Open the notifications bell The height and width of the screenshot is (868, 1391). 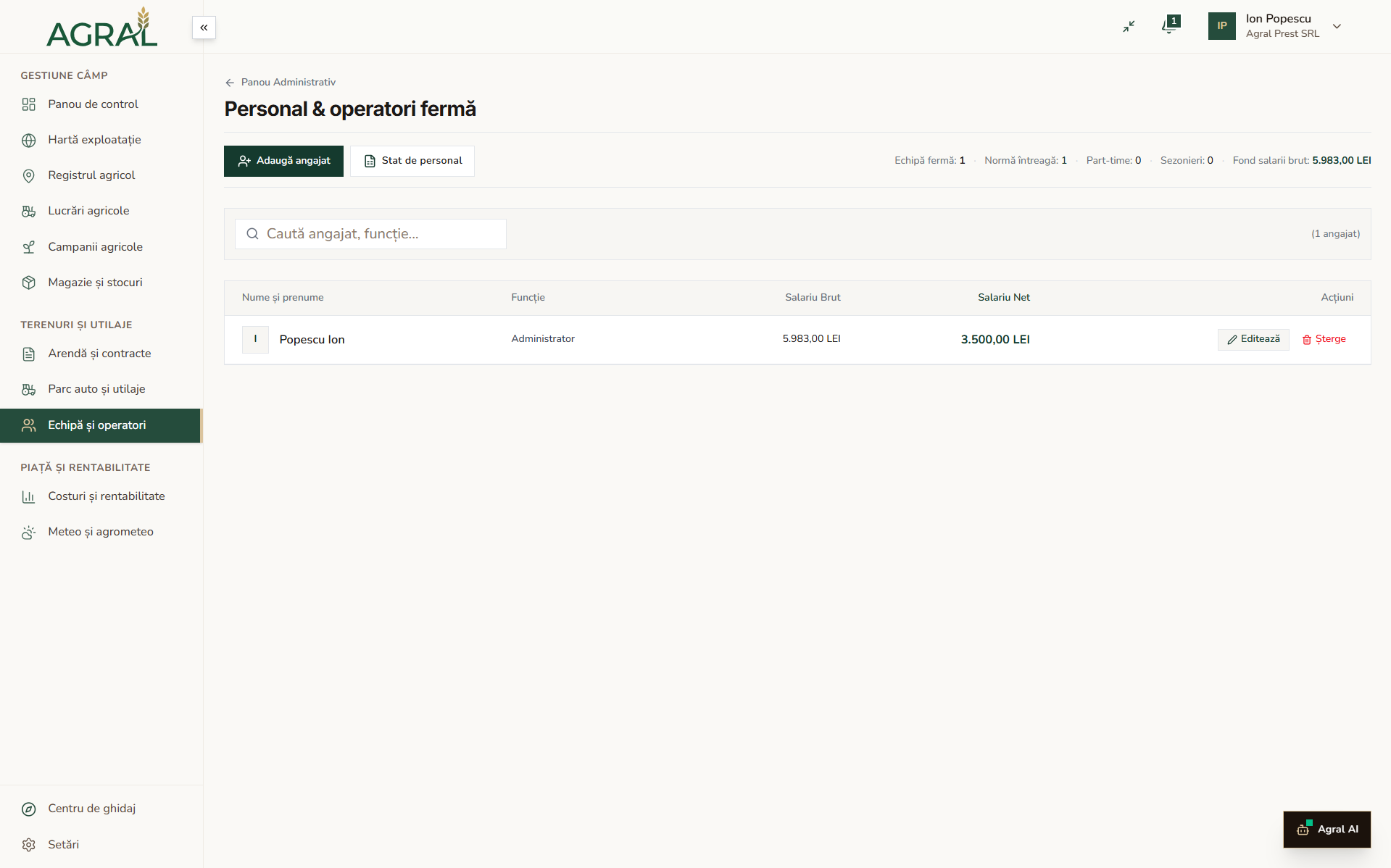(1169, 26)
